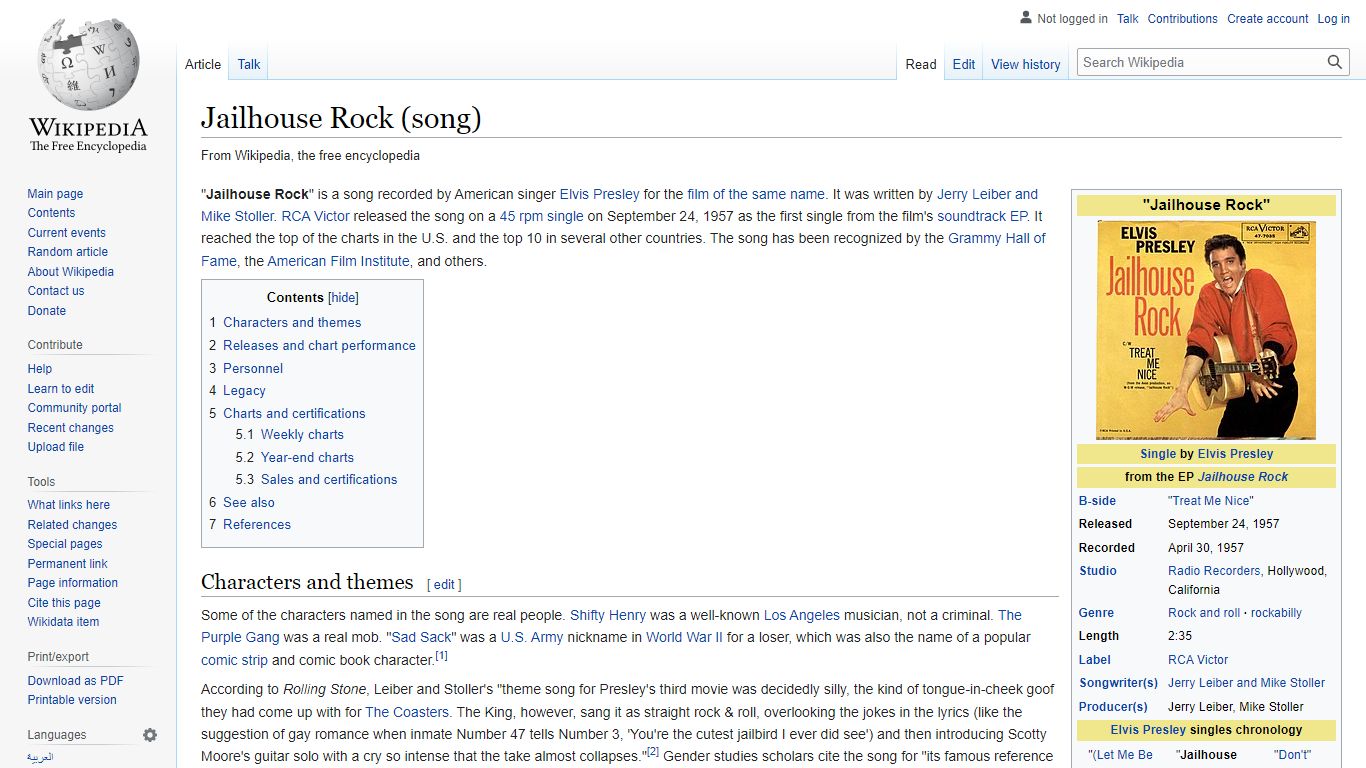The image size is (1366, 768).
Task: Jump to Characters and themes in contents
Action: point(292,322)
